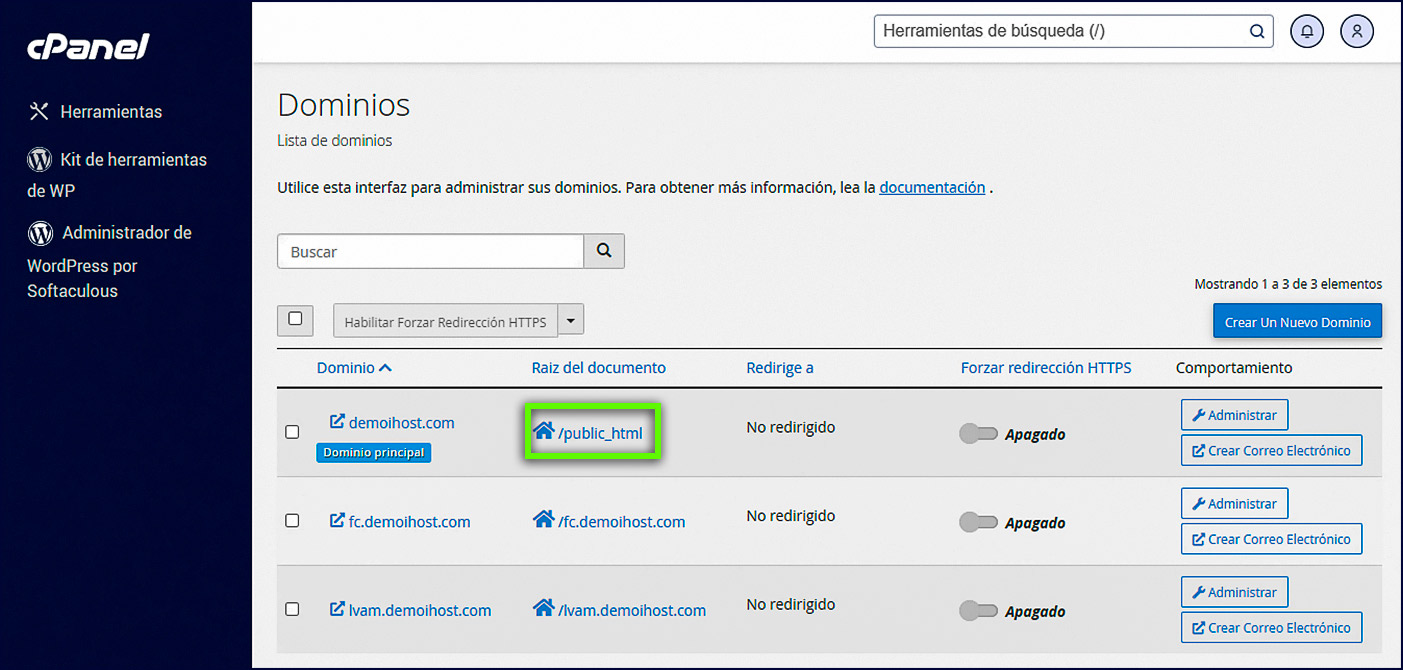Image resolution: width=1403 pixels, height=670 pixels.
Task: Expand the Habilitar Forzar Redirección HTTPS dropdown arrow
Action: pos(570,320)
